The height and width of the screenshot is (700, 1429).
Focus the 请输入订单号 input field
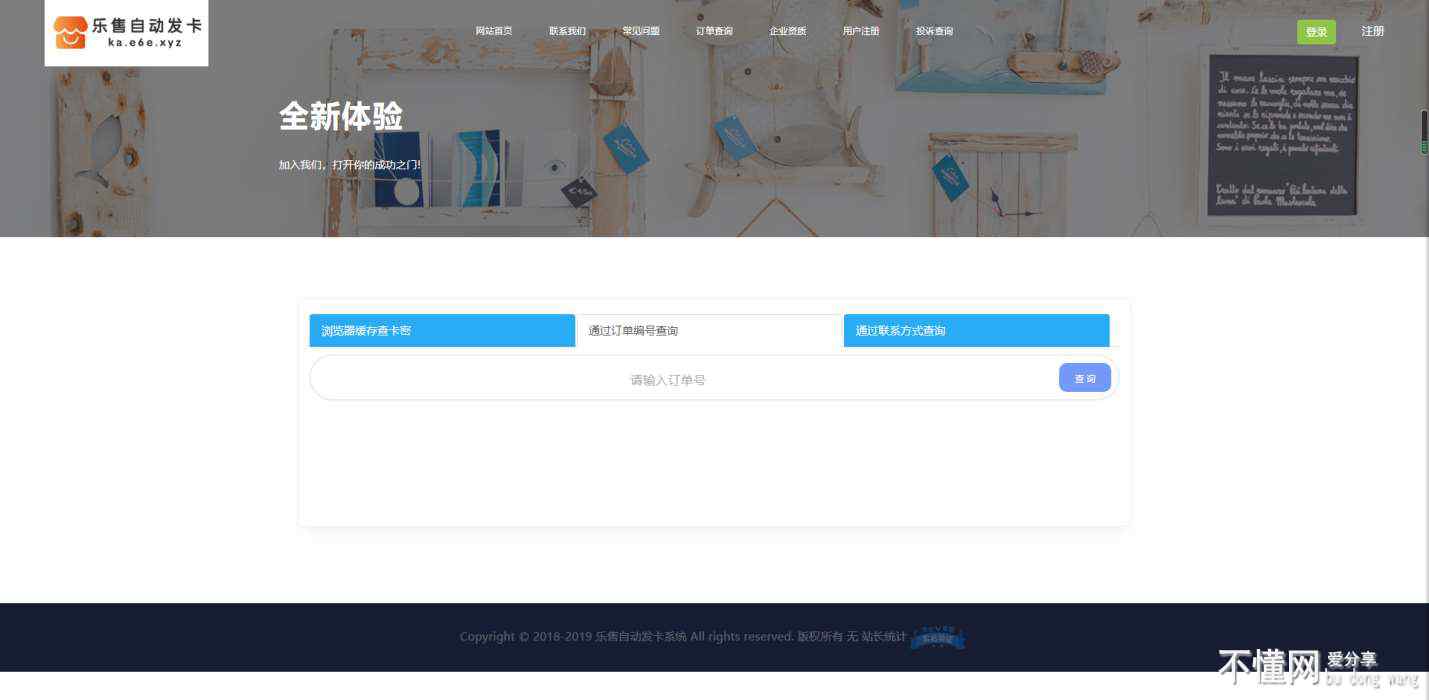pos(668,380)
